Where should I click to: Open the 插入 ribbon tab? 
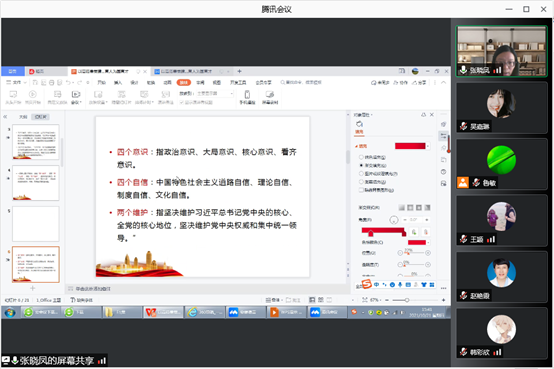tap(118, 82)
